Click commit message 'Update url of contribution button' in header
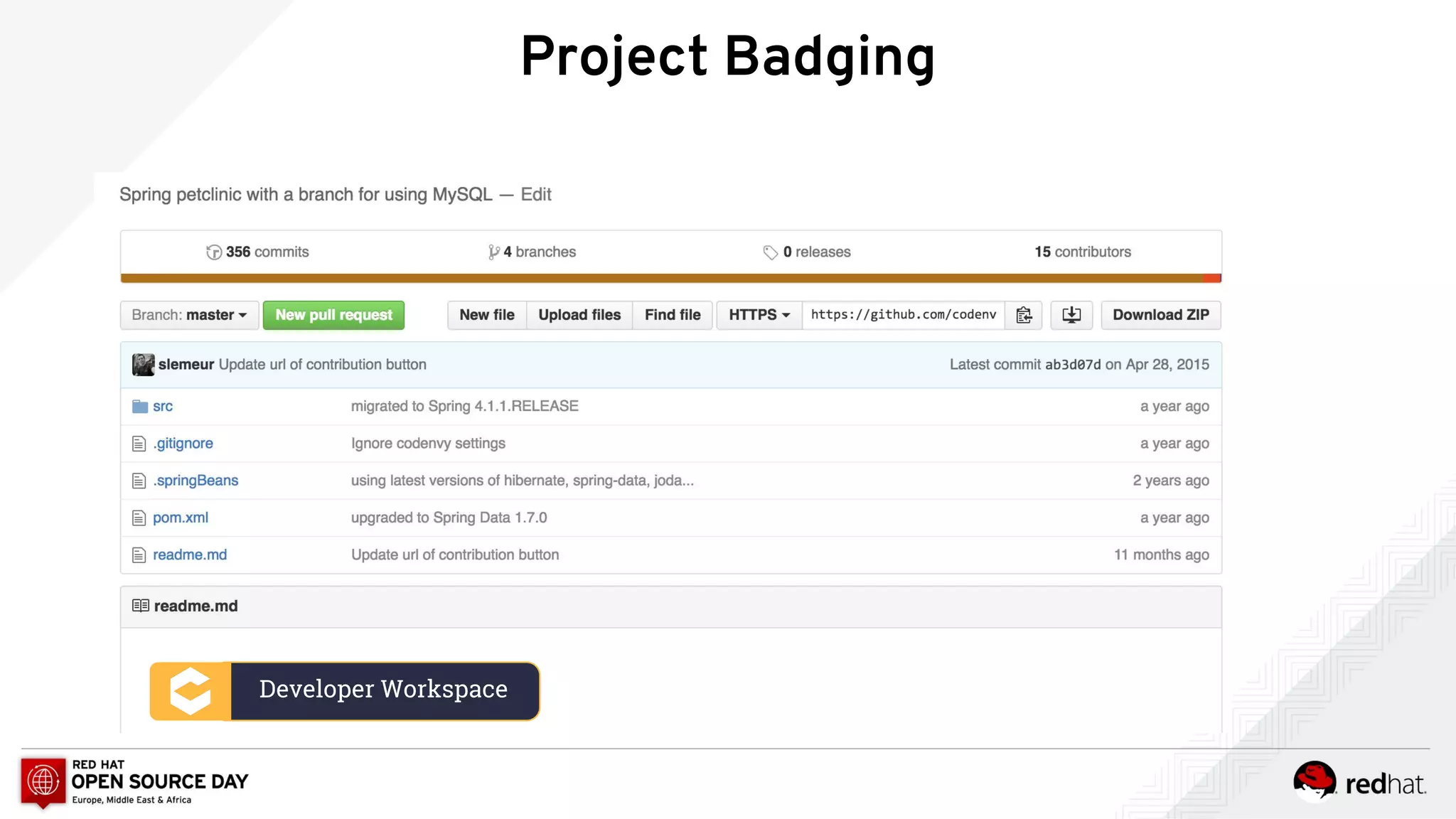Image resolution: width=1456 pixels, height=819 pixels. (x=323, y=364)
